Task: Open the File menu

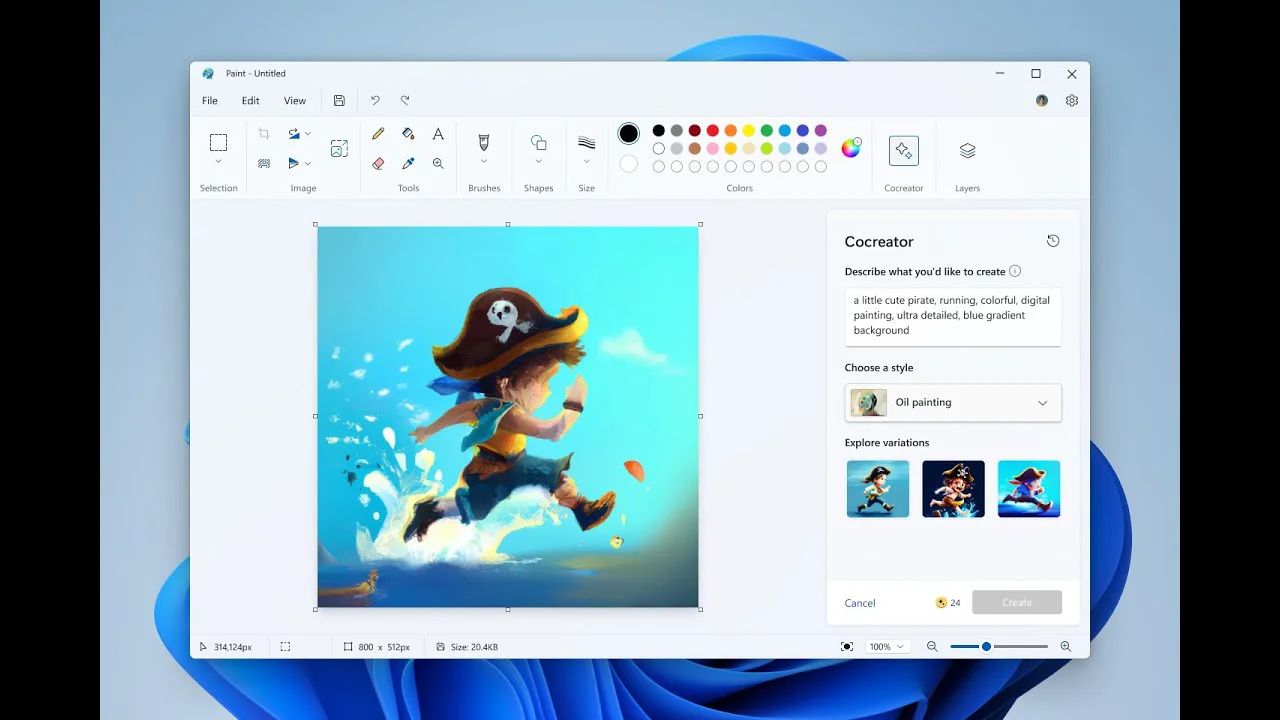Action: tap(210, 101)
